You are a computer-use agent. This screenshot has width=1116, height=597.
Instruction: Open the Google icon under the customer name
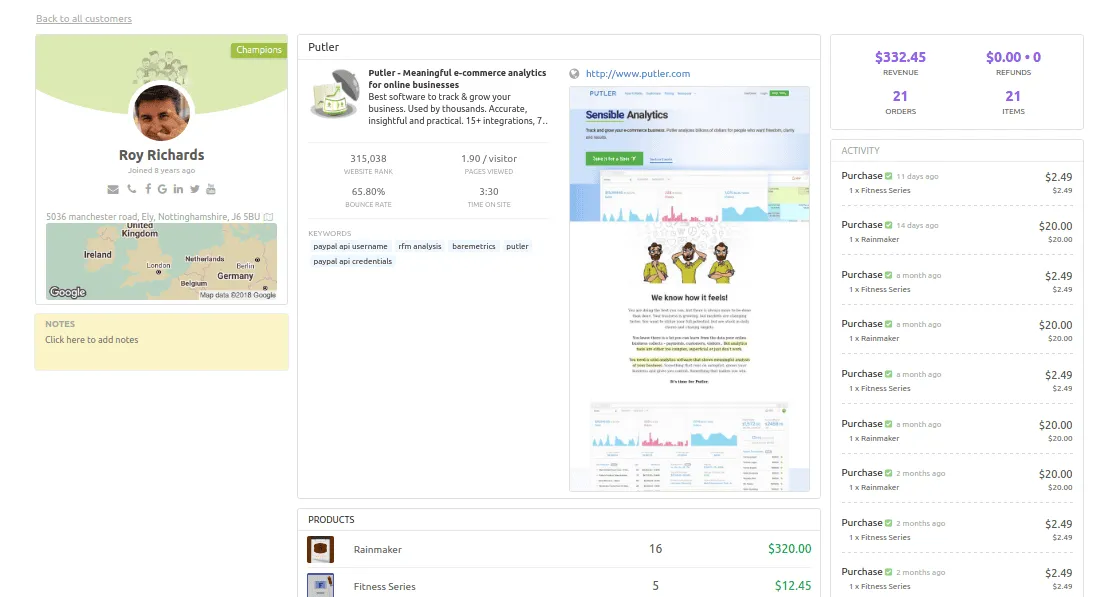[x=162, y=189]
